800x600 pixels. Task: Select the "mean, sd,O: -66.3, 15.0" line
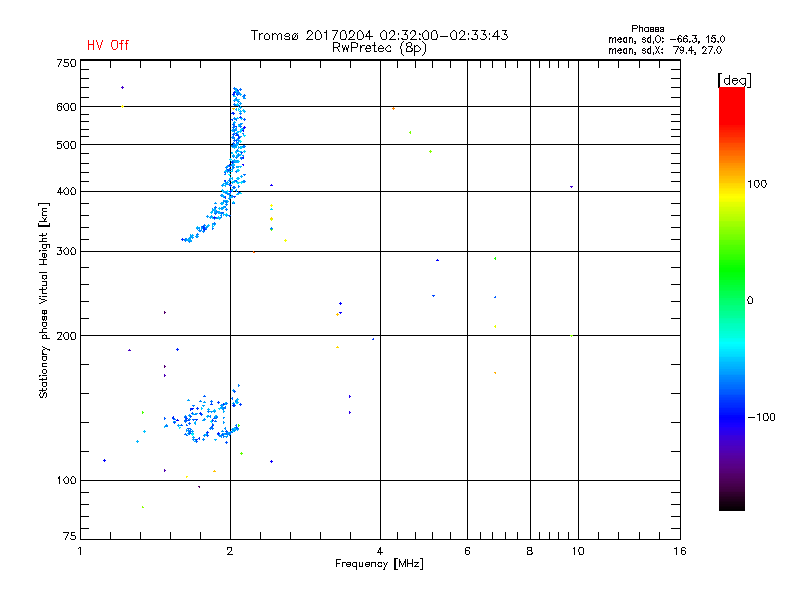pos(666,39)
